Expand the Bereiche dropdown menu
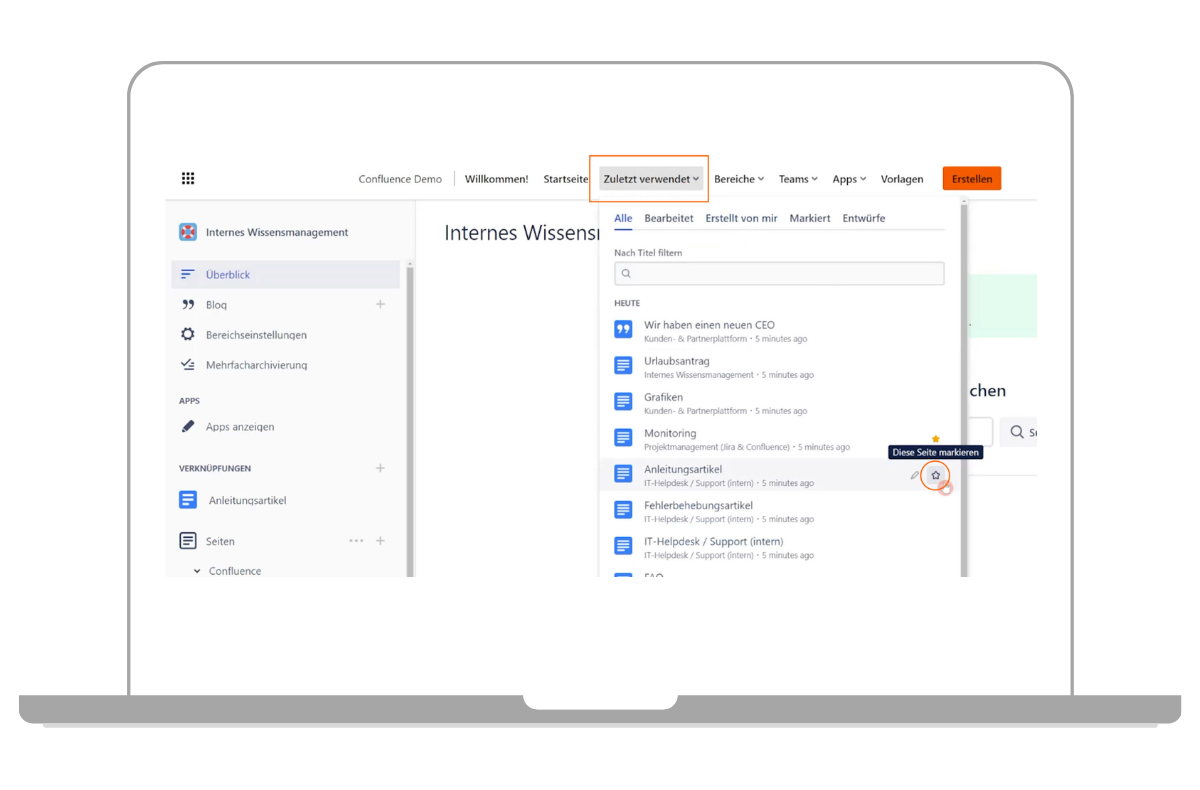Viewport: 1200px width, 790px height. (x=739, y=179)
